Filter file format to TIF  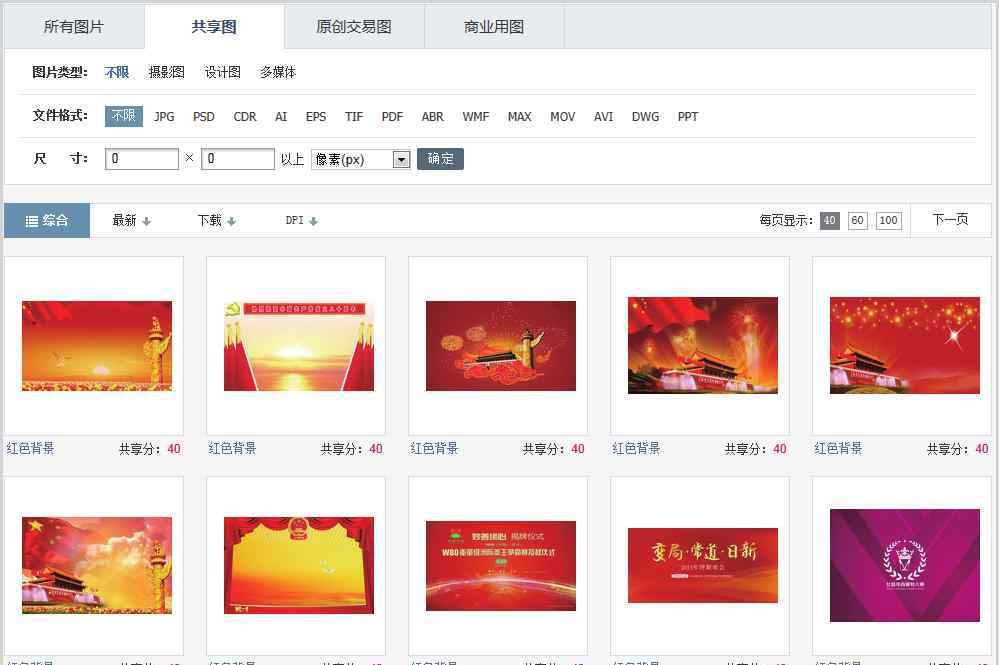tap(354, 117)
